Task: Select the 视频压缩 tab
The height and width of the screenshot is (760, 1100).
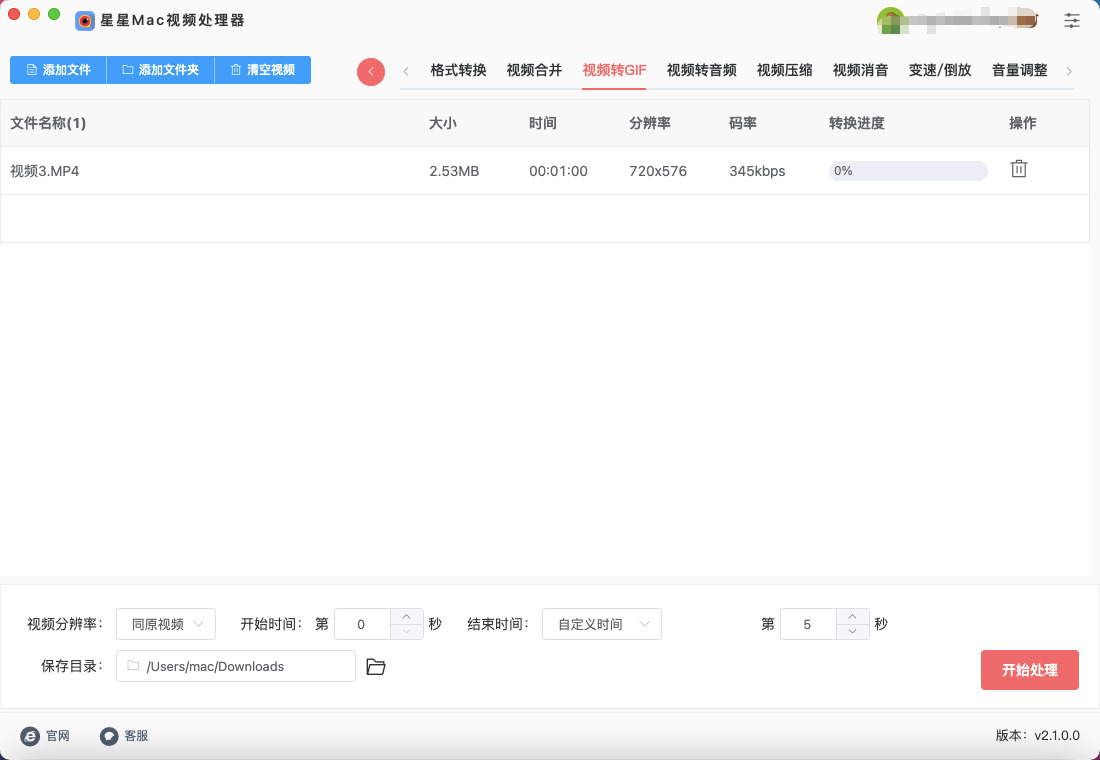Action: 784,70
